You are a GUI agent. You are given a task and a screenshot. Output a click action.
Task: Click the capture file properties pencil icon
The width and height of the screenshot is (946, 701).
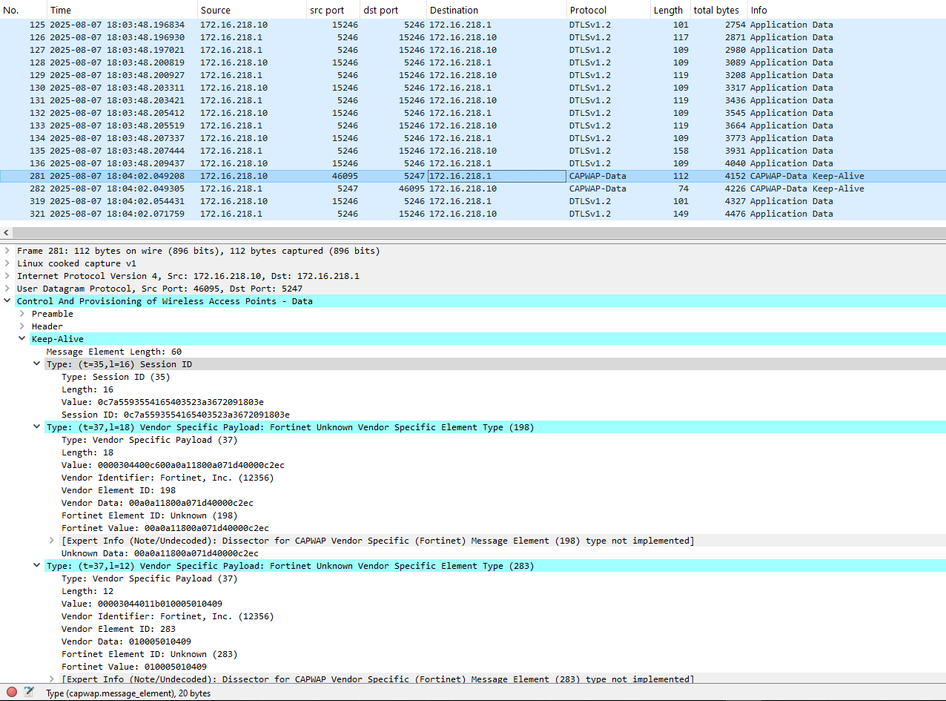28,692
